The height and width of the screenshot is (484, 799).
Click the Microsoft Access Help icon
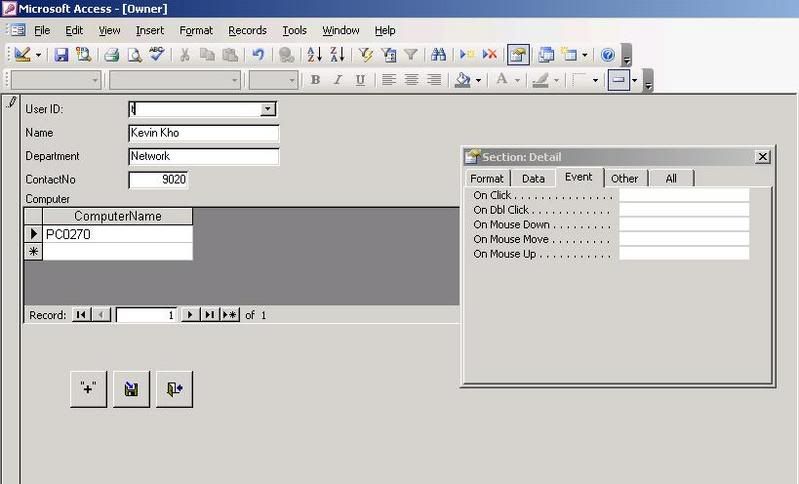pos(607,55)
